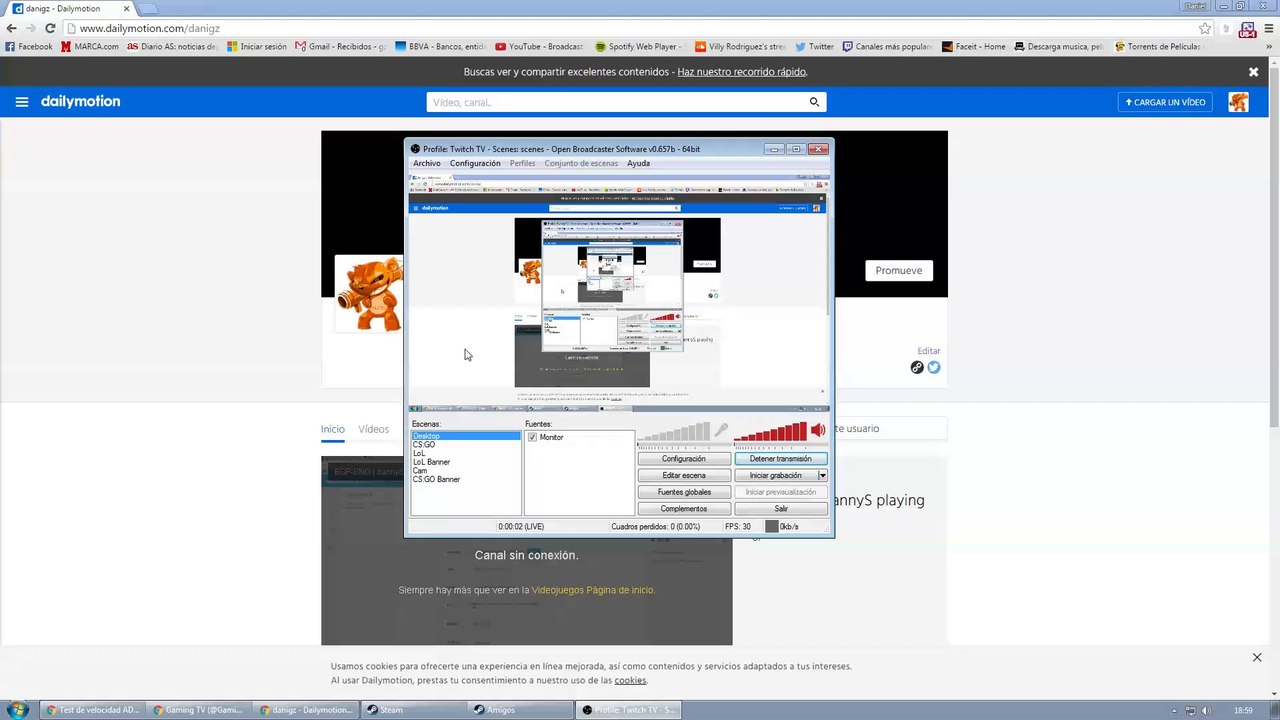The width and height of the screenshot is (1280, 720).
Task: Click the Dailymotion logo
Action: point(80,102)
